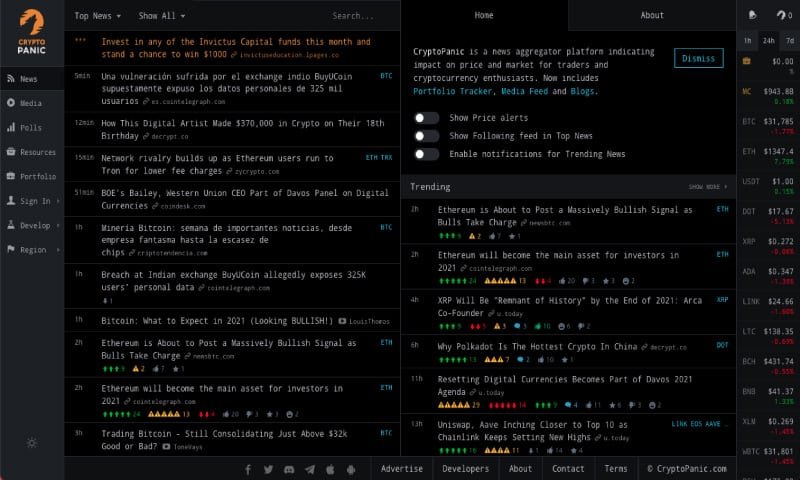Enable notifications for Trending News toggle
This screenshot has width=800, height=480.
[x=426, y=154]
